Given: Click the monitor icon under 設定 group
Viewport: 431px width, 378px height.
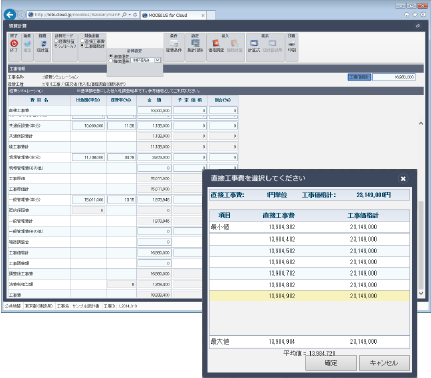Looking at the screenshot, I should [x=195, y=43].
